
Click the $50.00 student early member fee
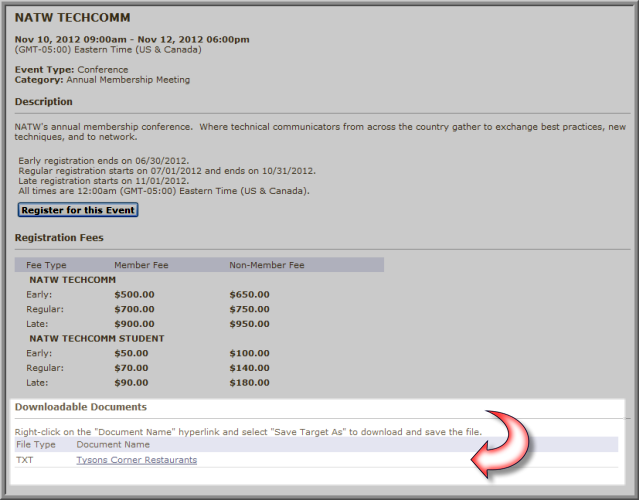click(x=131, y=353)
